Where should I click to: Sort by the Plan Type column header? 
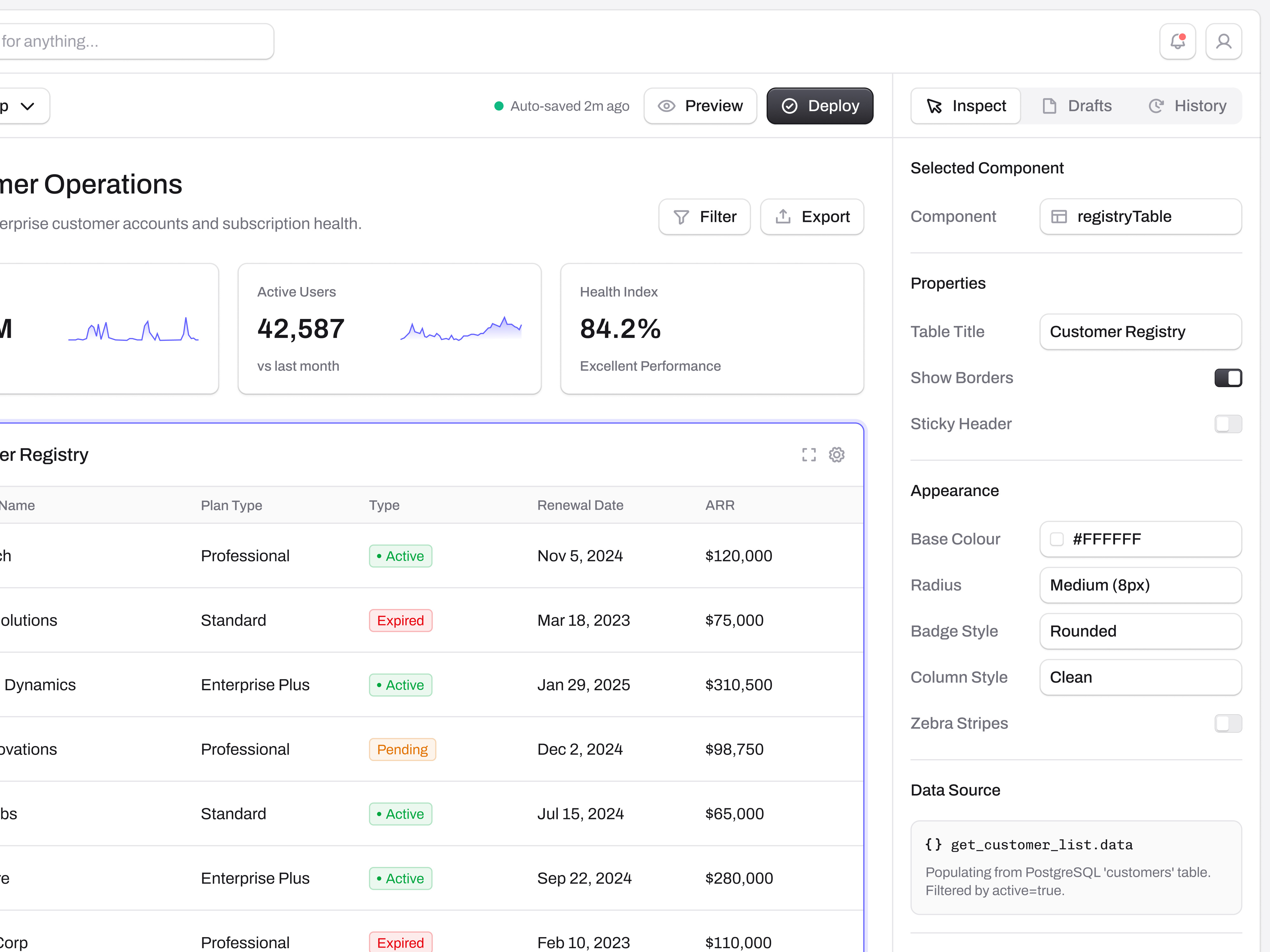pos(231,506)
